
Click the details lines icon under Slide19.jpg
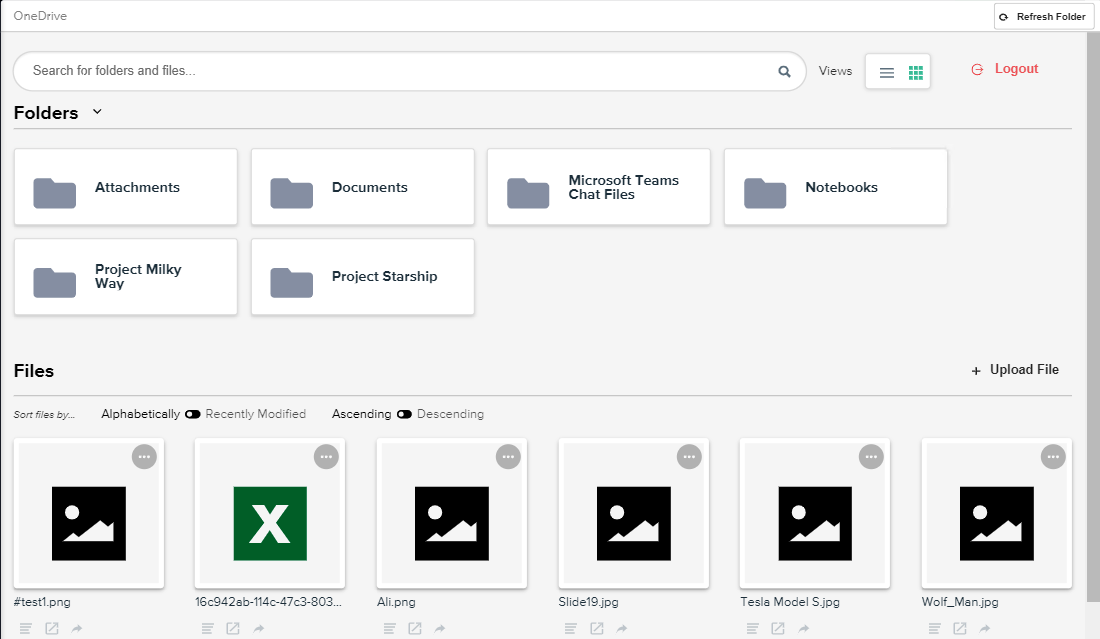570,628
